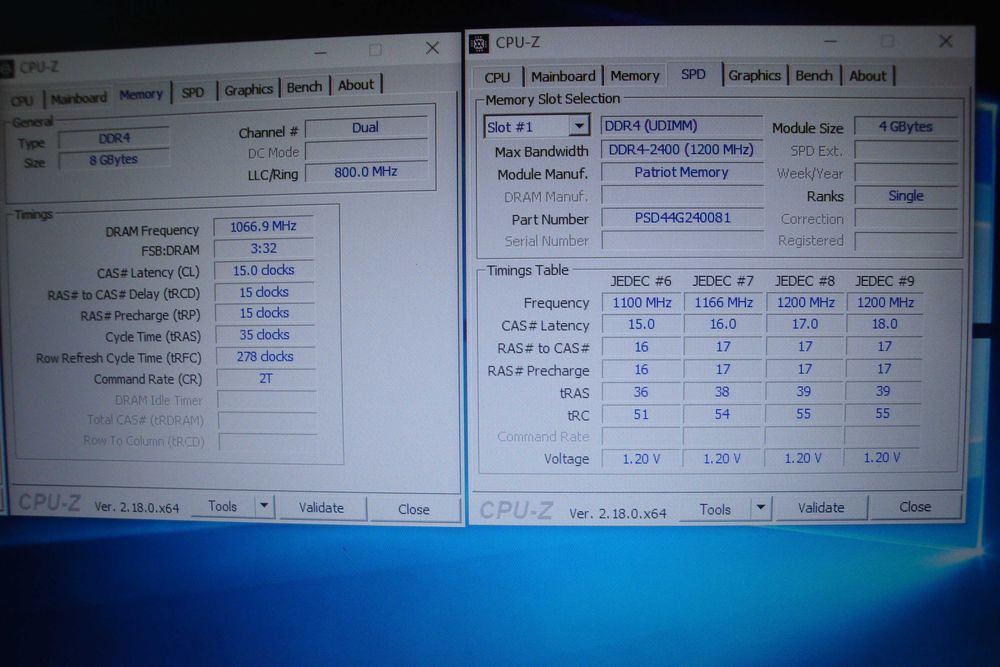Click JEDEC #9 CAS# Latency 18.0
This screenshot has height=667, width=1000.
(885, 324)
